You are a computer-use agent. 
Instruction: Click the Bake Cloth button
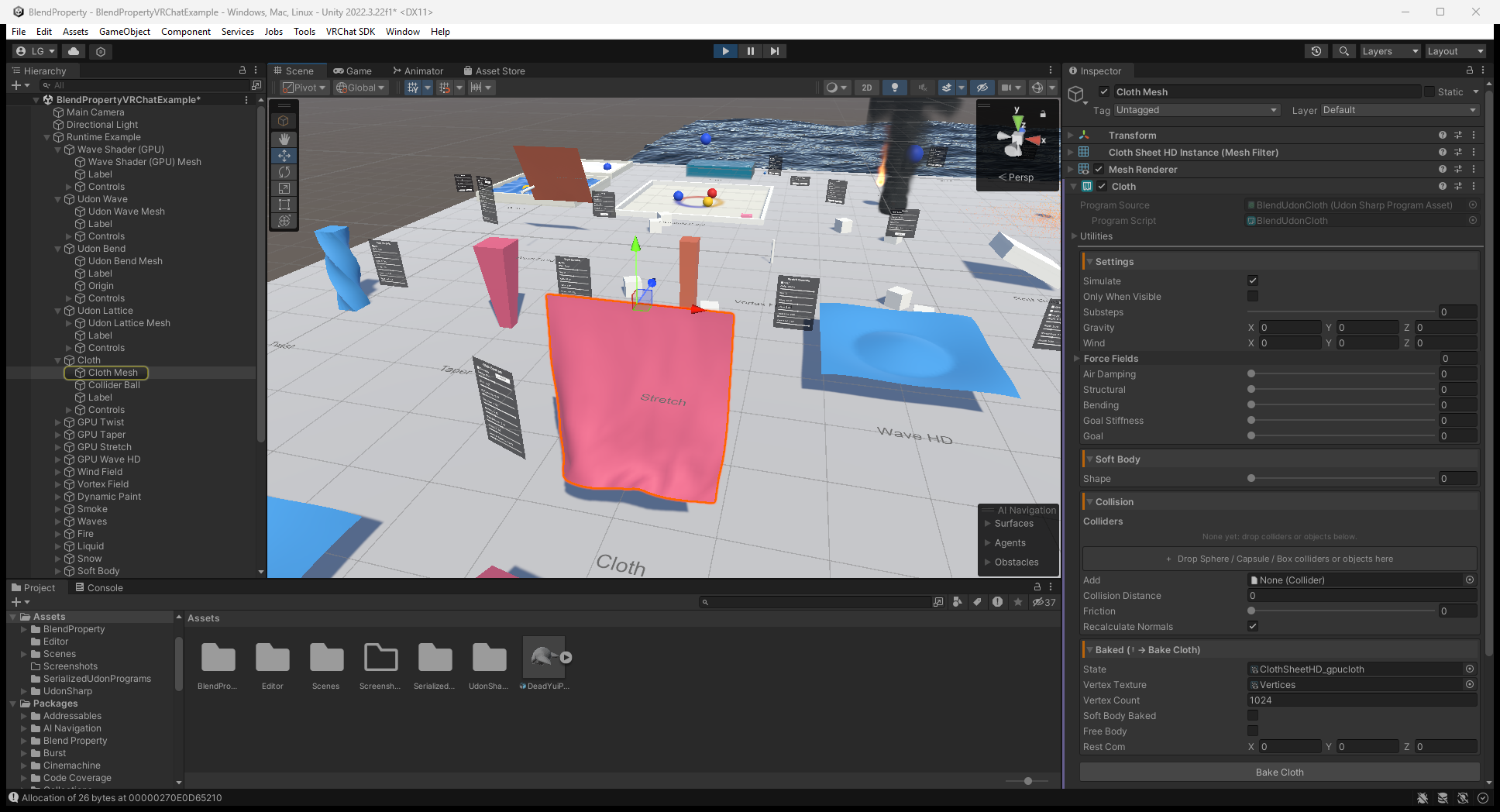1279,772
